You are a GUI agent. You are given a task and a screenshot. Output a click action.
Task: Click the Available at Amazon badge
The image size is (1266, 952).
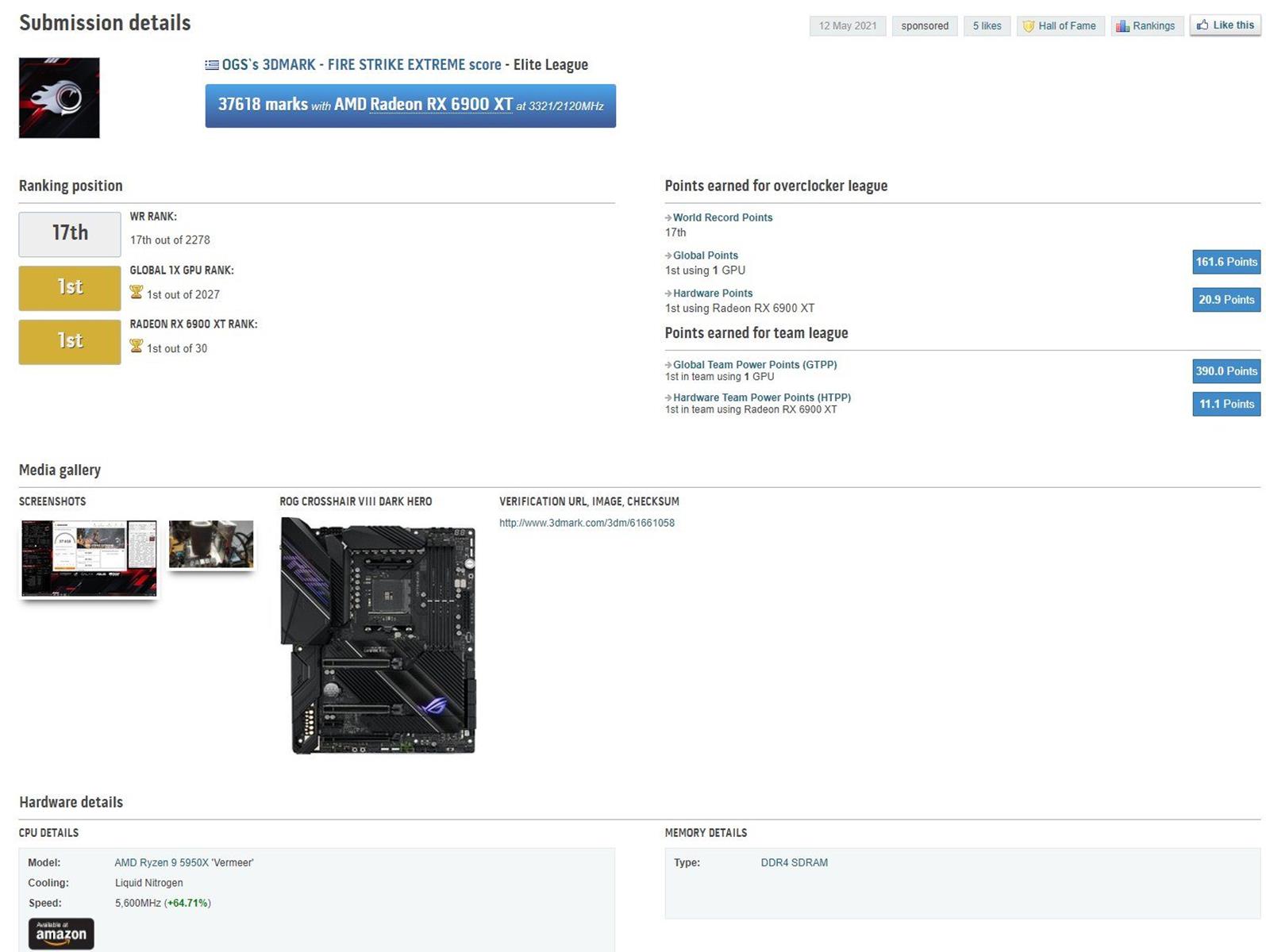click(61, 933)
